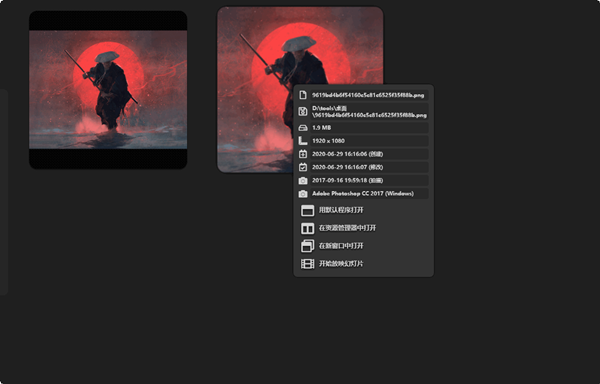Choose 开始放映幻灯片 menu entry

pos(364,264)
